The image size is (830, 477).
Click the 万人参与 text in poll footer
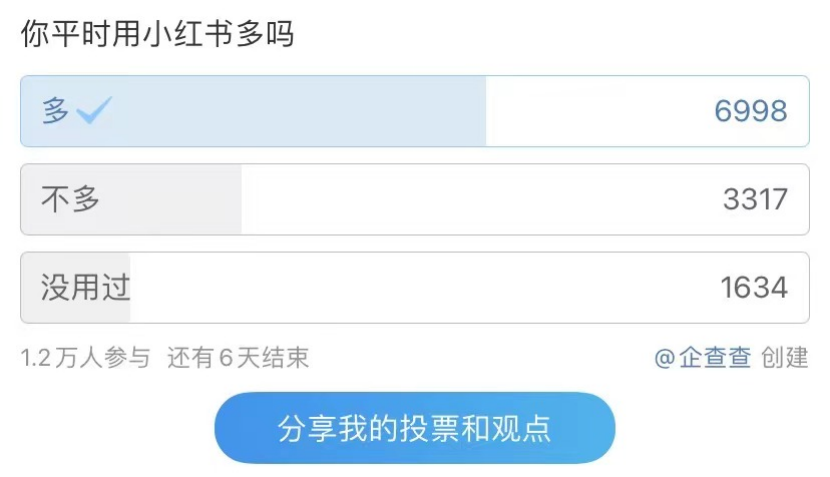coord(102,358)
